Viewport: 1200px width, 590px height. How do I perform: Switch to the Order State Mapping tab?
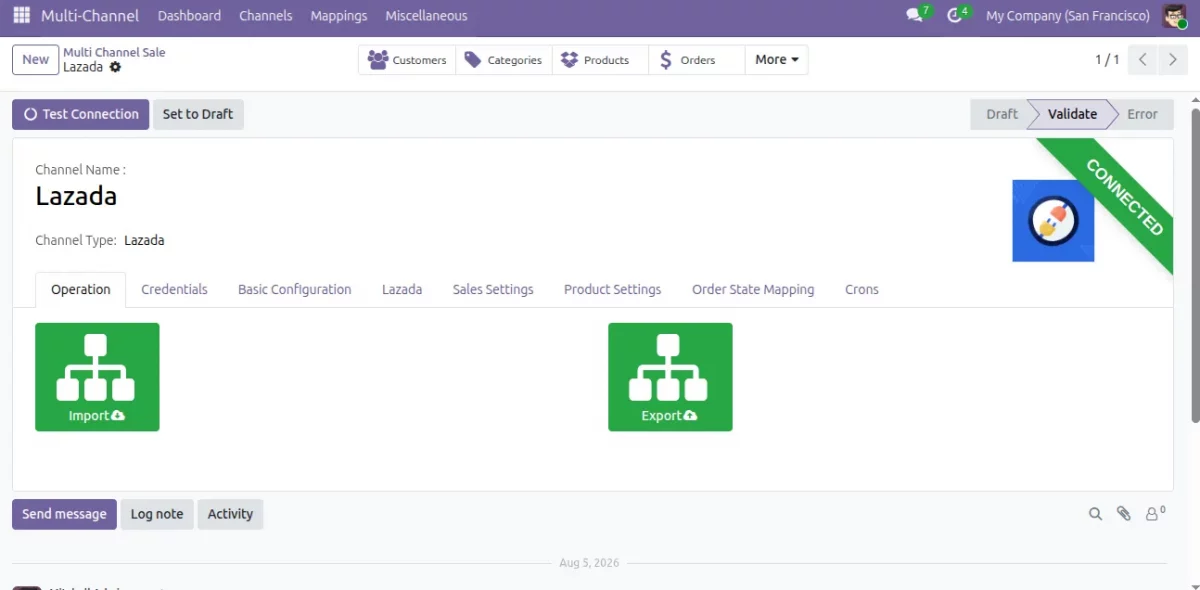[x=753, y=289]
